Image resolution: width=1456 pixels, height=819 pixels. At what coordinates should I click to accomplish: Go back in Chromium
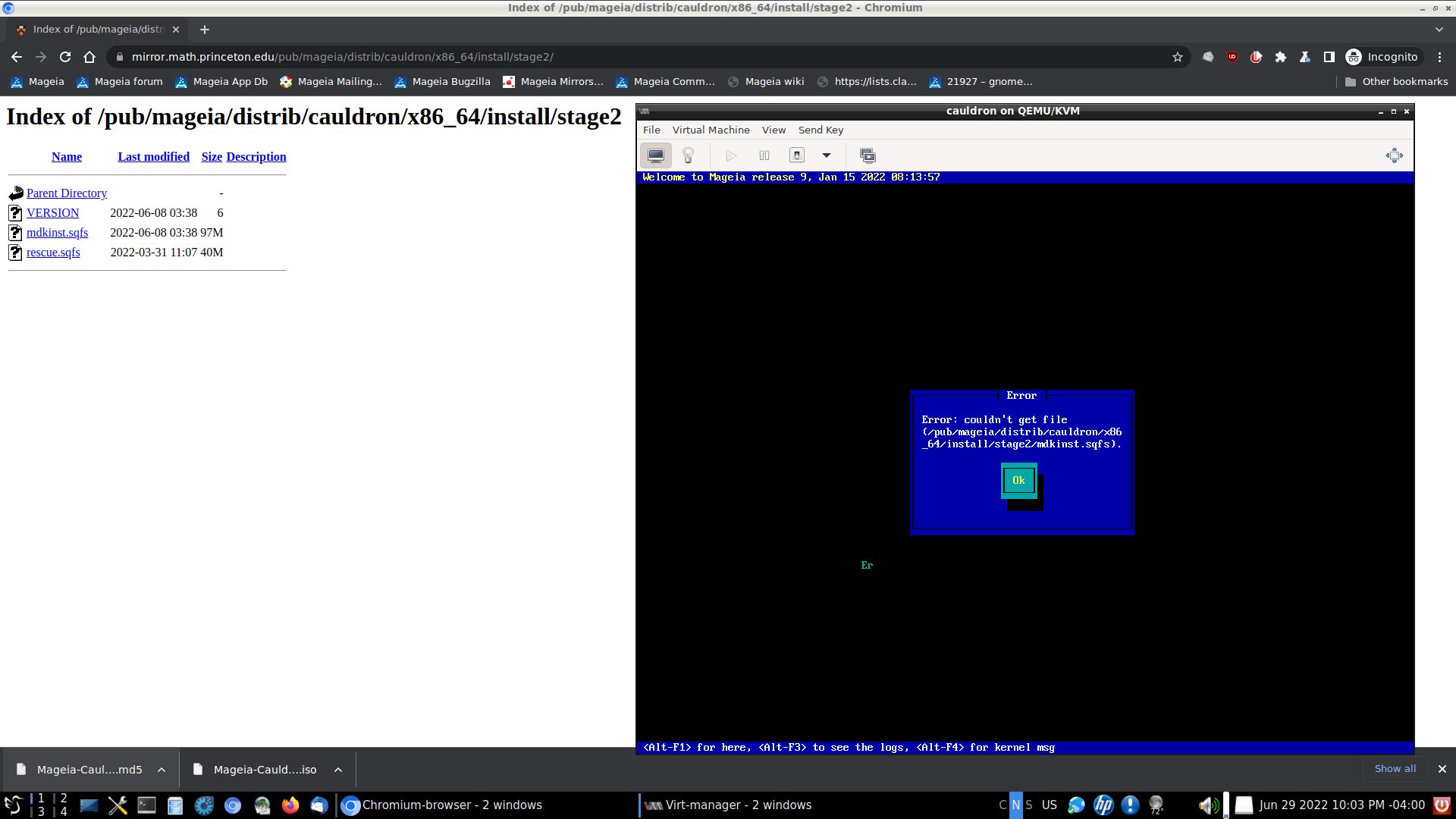pyautogui.click(x=17, y=57)
